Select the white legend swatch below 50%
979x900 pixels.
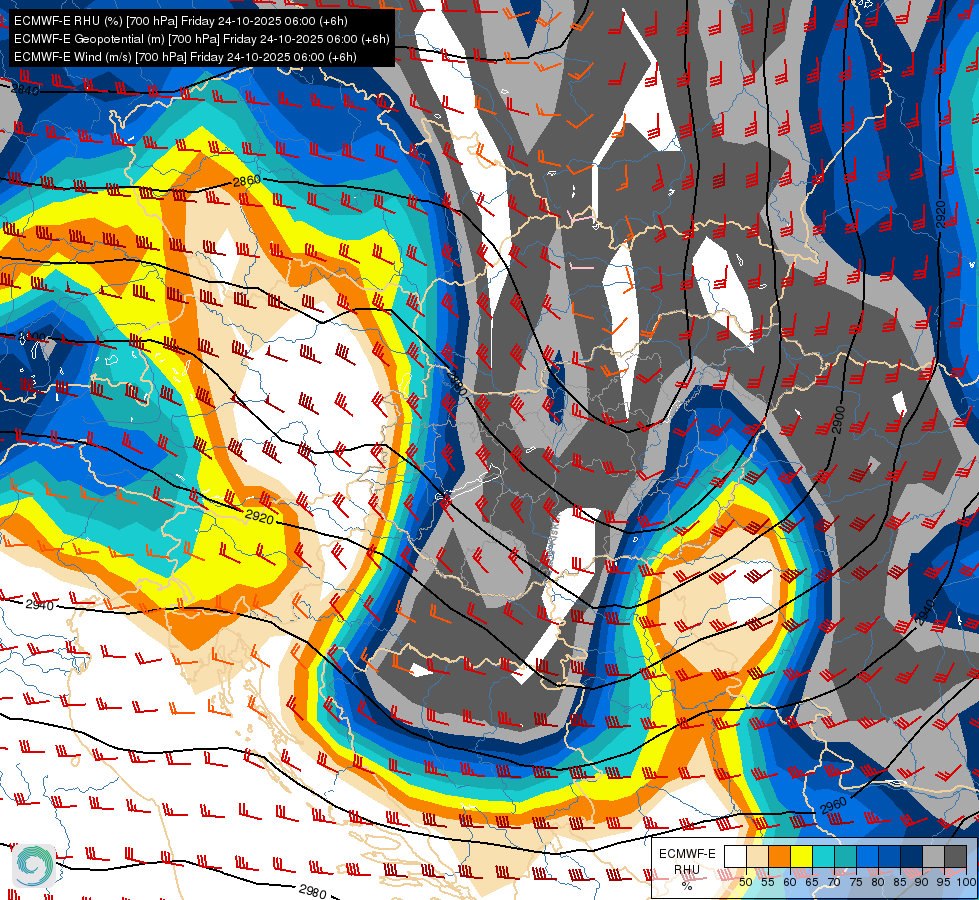coord(735,856)
